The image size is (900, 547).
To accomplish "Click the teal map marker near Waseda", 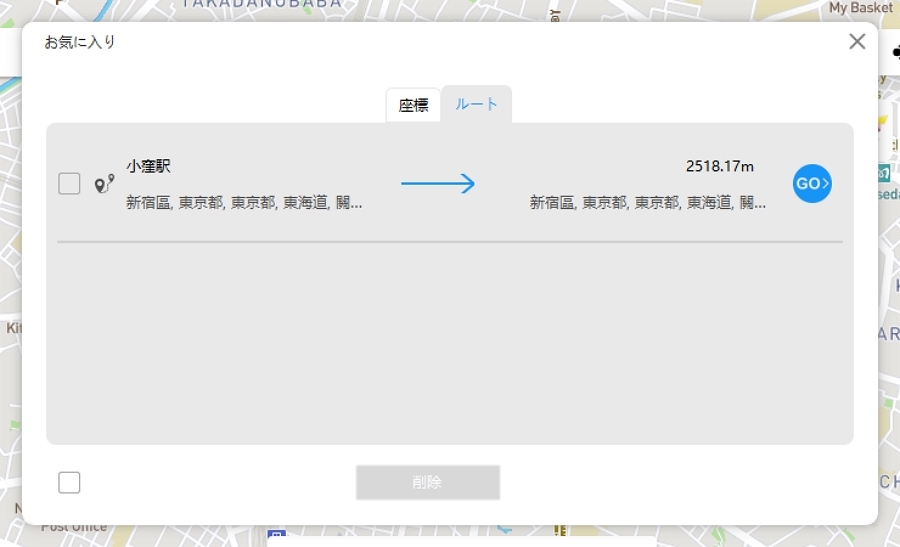I will tap(884, 172).
